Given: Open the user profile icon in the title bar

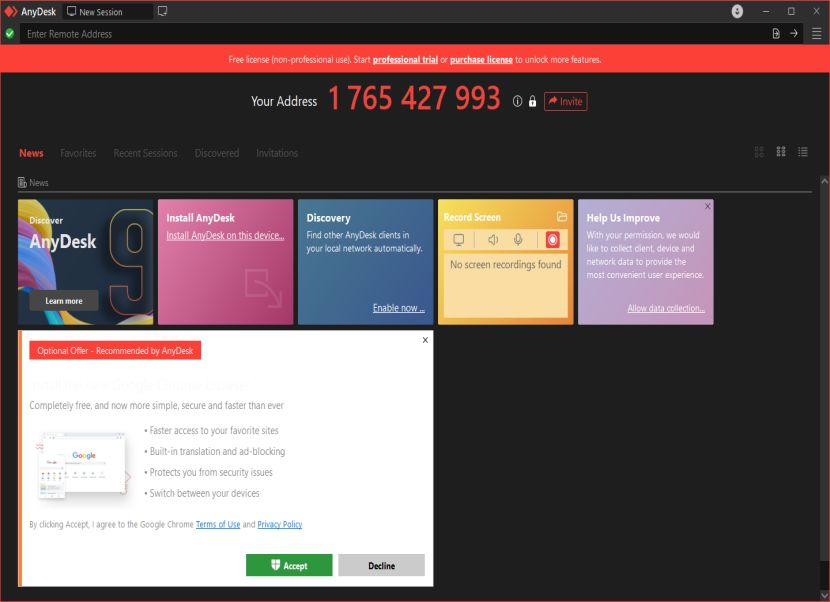Looking at the screenshot, I should coord(737,11).
